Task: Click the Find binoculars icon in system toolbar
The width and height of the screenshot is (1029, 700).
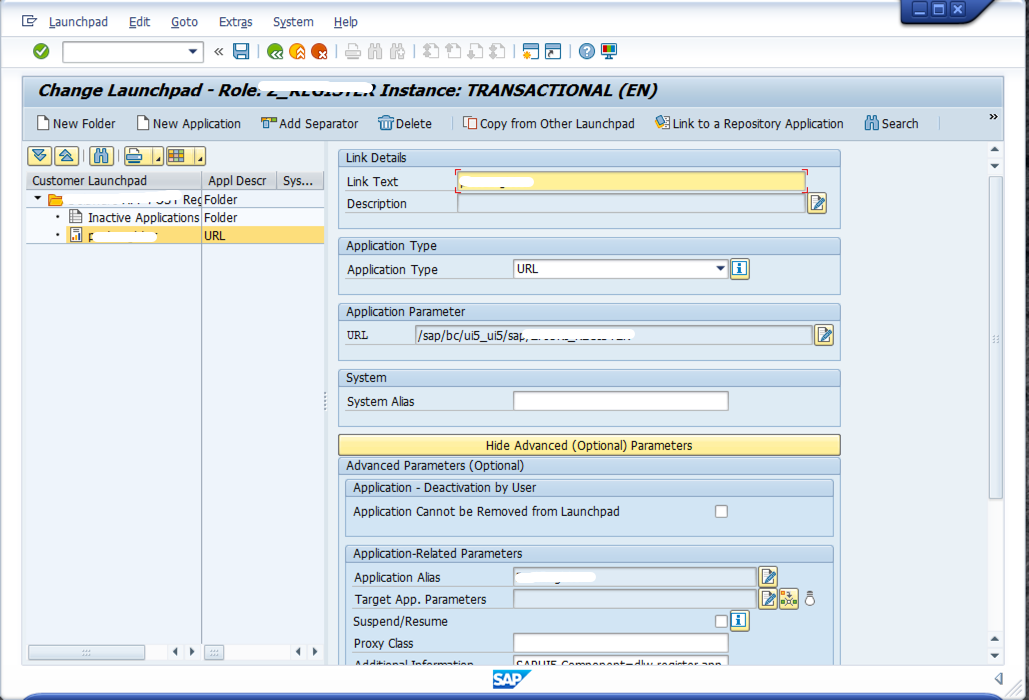Action: click(x=375, y=51)
